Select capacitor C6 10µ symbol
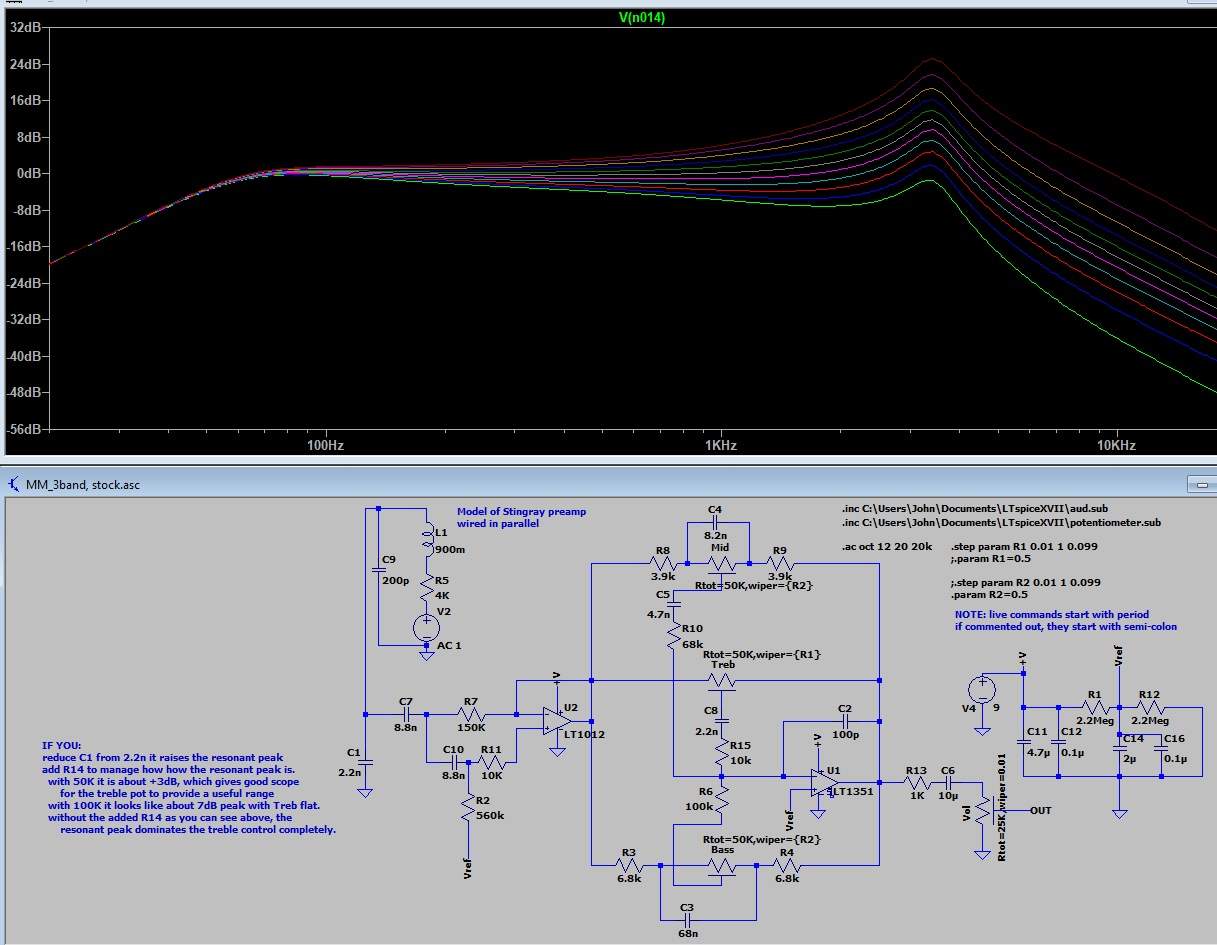The width and height of the screenshot is (1217, 945). pyautogui.click(x=948, y=782)
